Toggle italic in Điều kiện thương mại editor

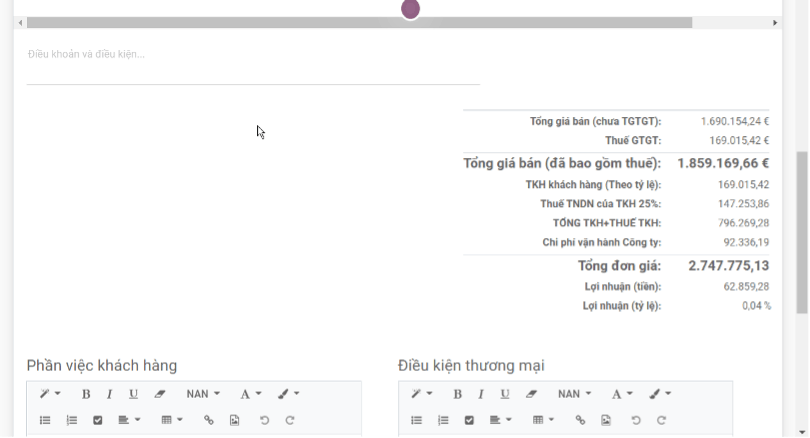click(480, 394)
